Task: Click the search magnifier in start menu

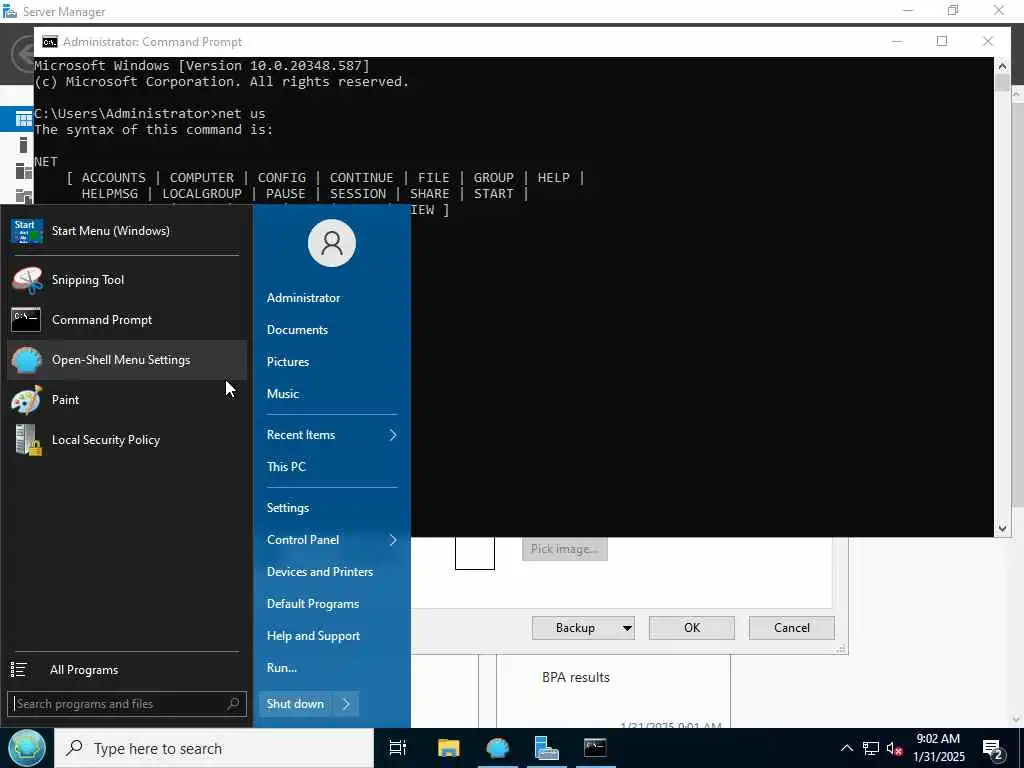Action: point(233,704)
